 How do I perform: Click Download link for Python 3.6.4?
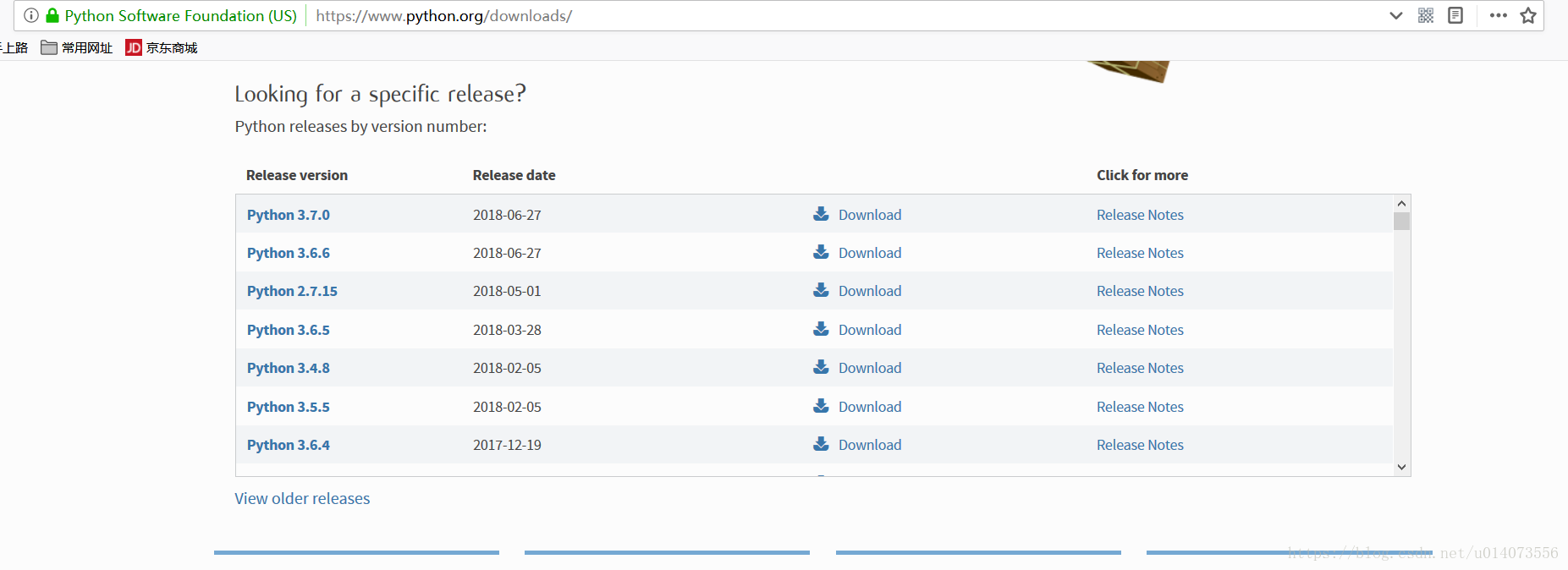[x=870, y=445]
